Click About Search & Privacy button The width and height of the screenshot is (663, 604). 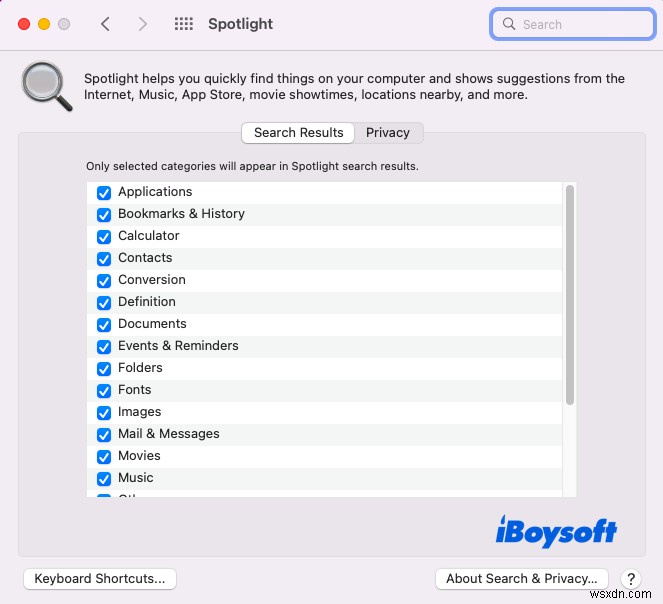point(522,578)
